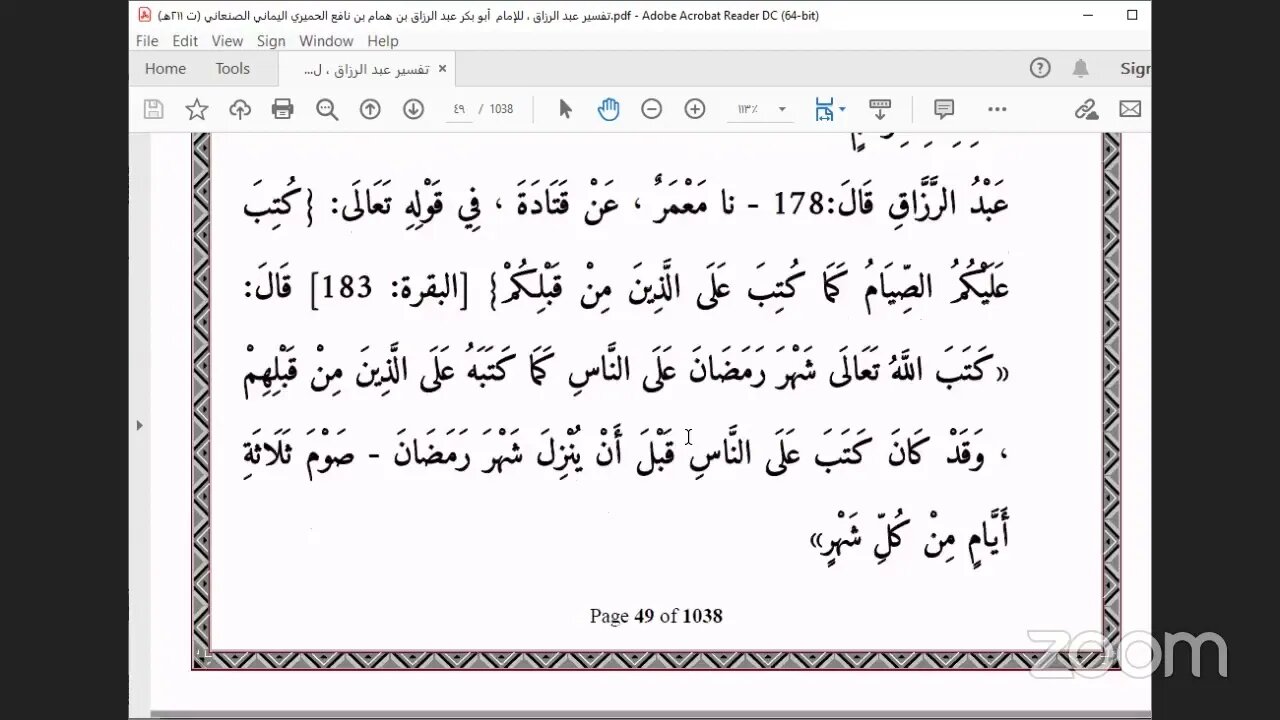This screenshot has width=1280, height=720.
Task: Star this PDF as a favorite
Action: tap(197, 109)
